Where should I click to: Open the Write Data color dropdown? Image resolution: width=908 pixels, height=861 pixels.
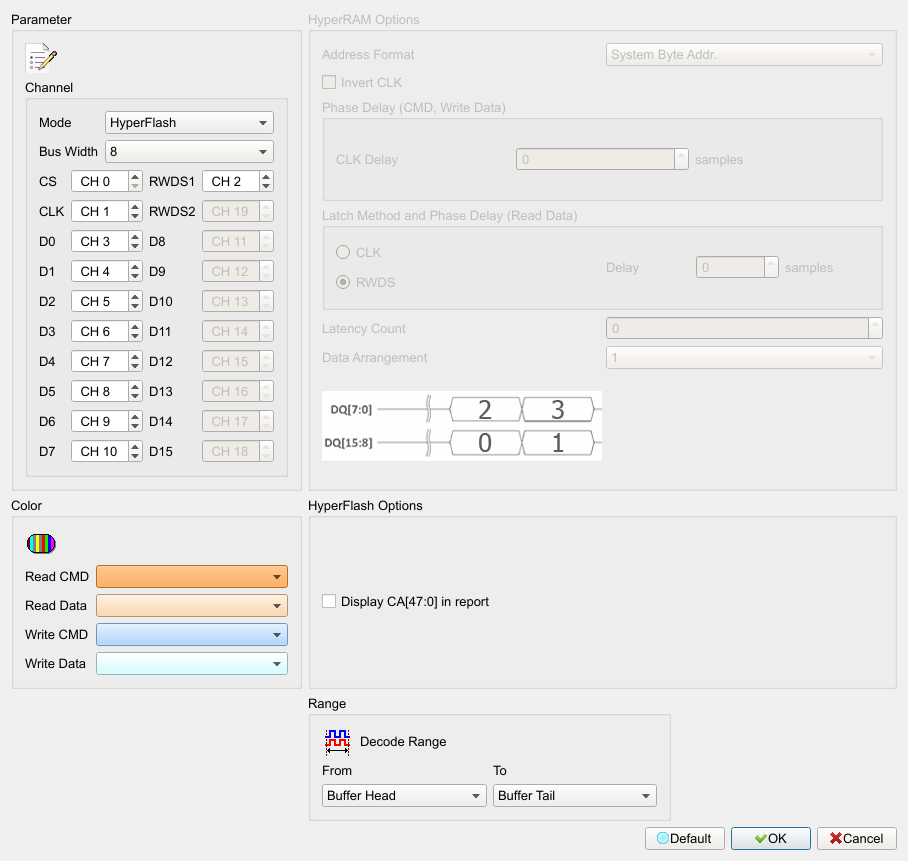(x=192, y=664)
